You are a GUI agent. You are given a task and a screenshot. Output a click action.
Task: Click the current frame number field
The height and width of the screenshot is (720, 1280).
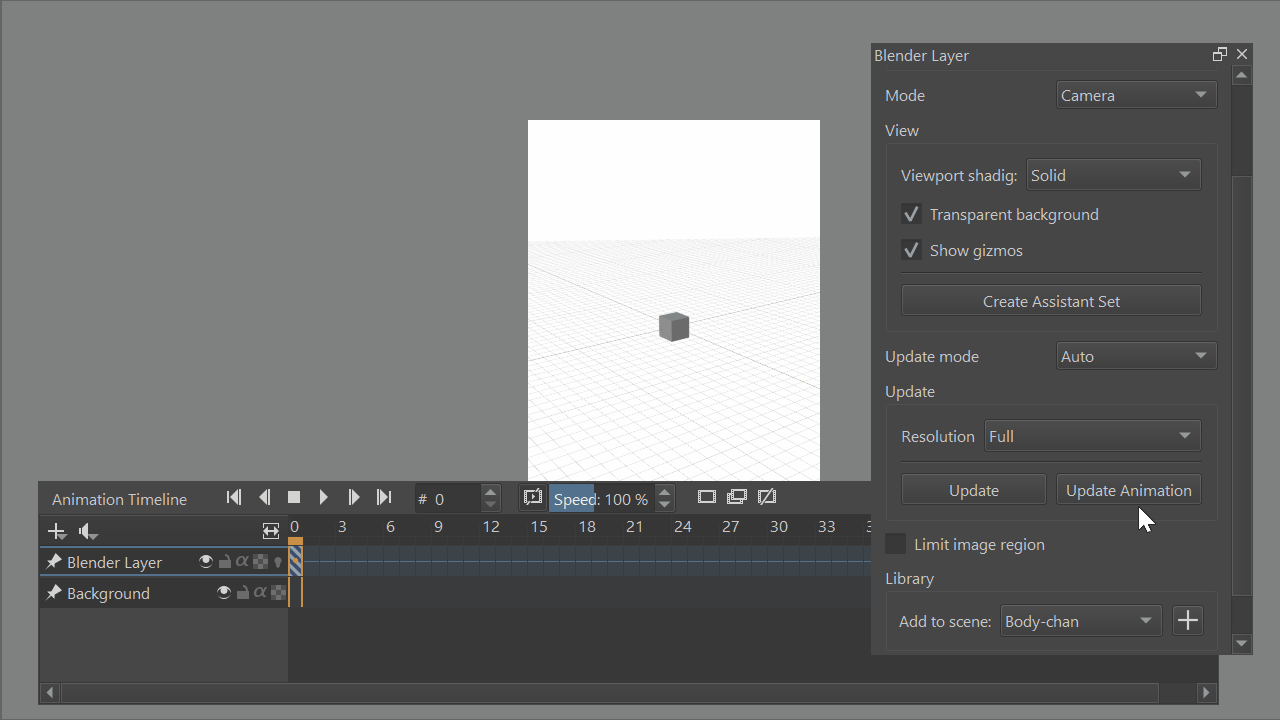pos(447,498)
